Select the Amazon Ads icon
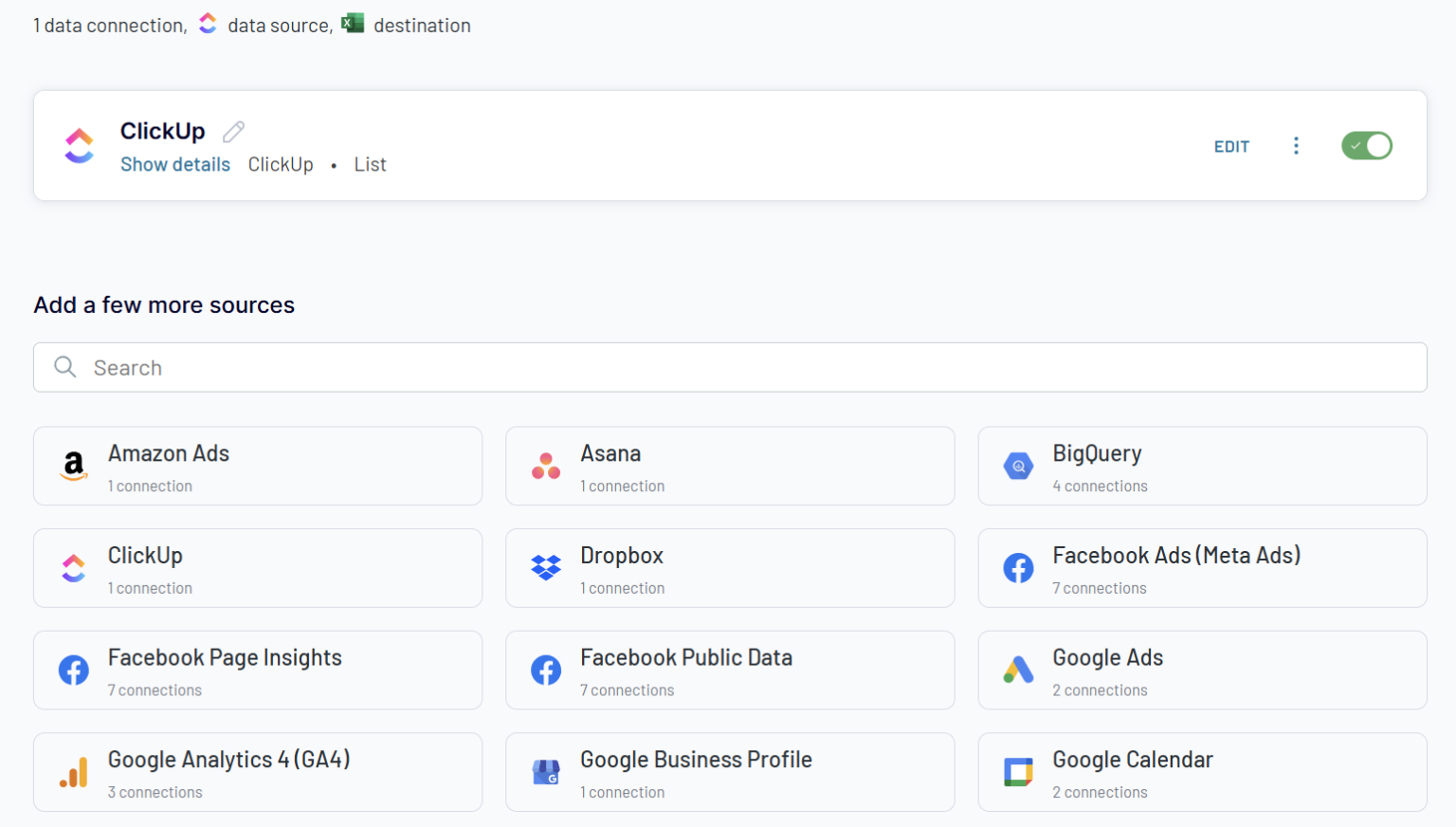The image size is (1456, 827). click(x=74, y=466)
